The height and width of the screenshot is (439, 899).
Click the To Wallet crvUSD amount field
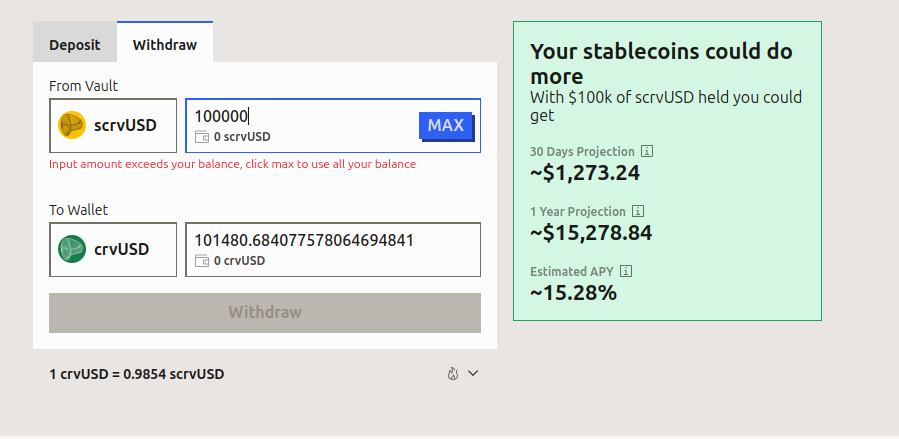(x=333, y=250)
